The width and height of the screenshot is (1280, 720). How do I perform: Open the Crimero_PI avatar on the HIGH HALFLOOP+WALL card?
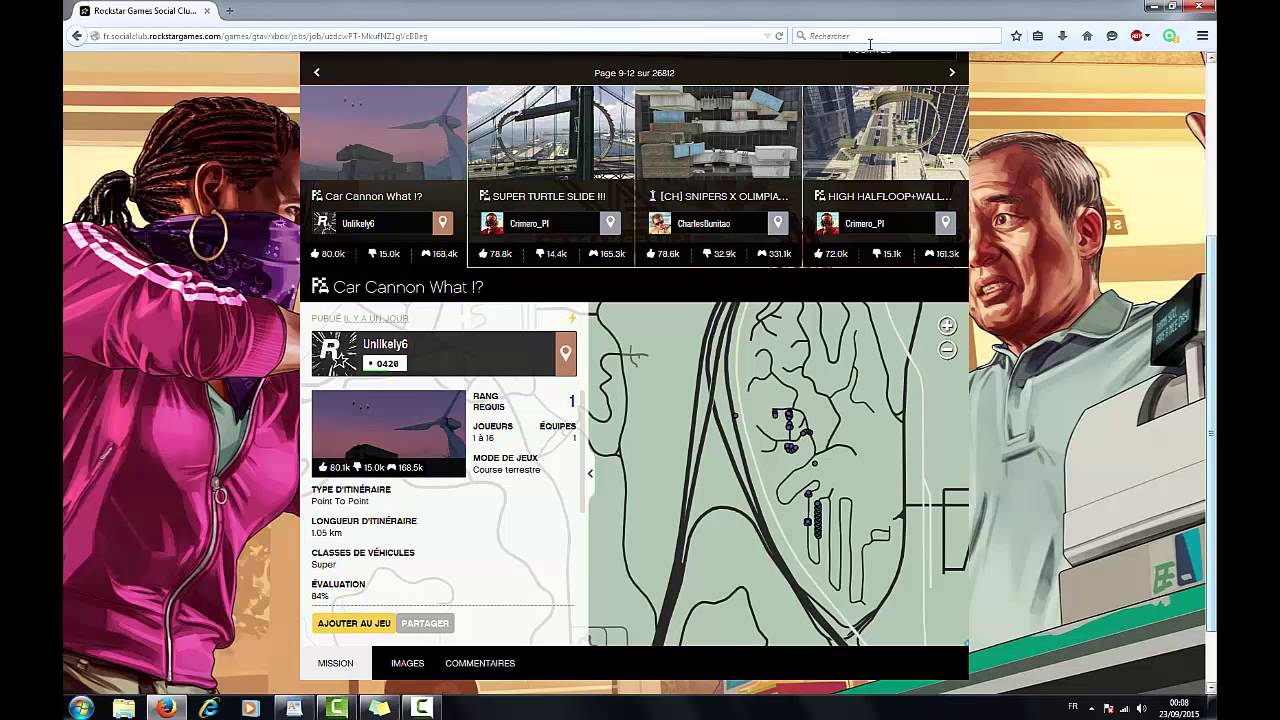coord(827,223)
